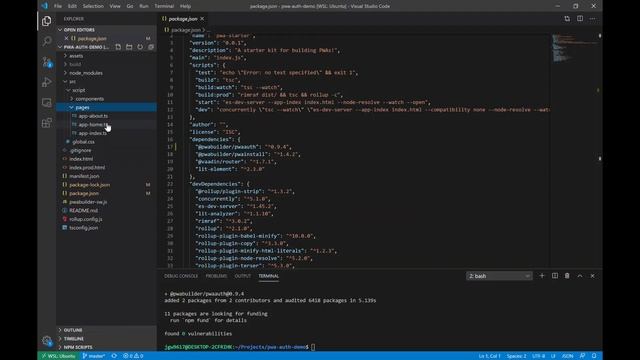
Task: Open changes compare icon in editor toolbar
Action: pos(567,19)
